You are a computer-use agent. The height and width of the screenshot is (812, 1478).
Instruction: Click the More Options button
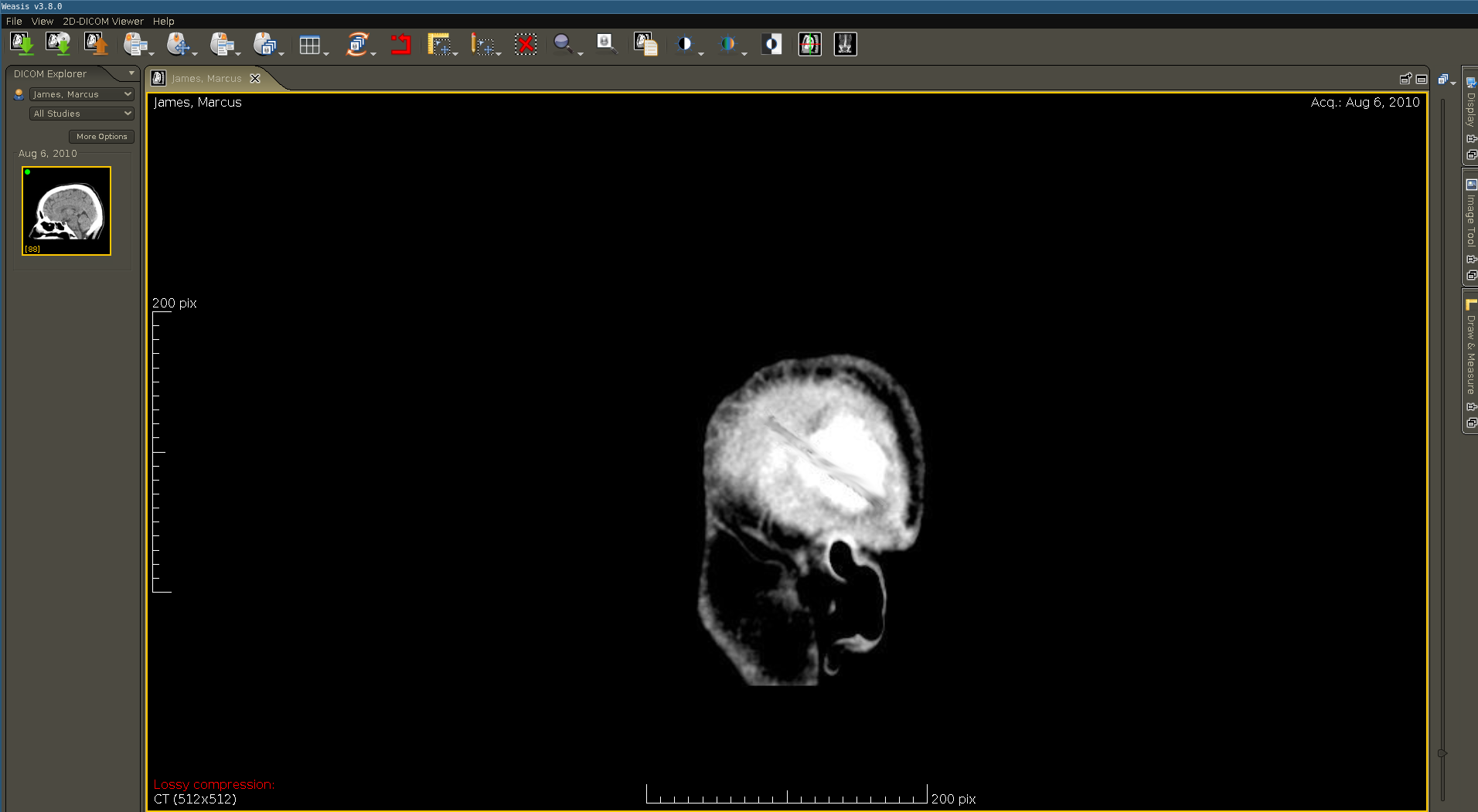pyautogui.click(x=101, y=136)
